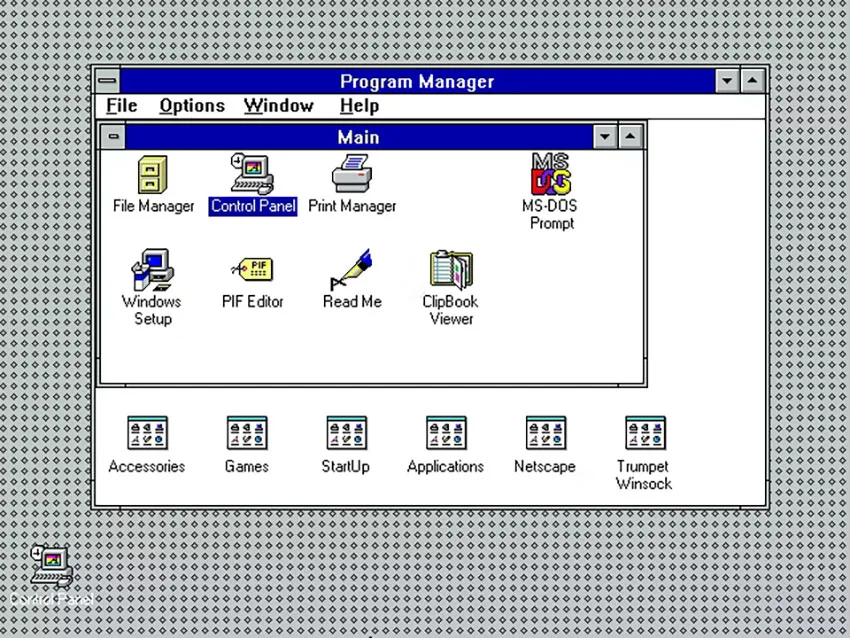Open the Read Me icon

click(x=352, y=269)
